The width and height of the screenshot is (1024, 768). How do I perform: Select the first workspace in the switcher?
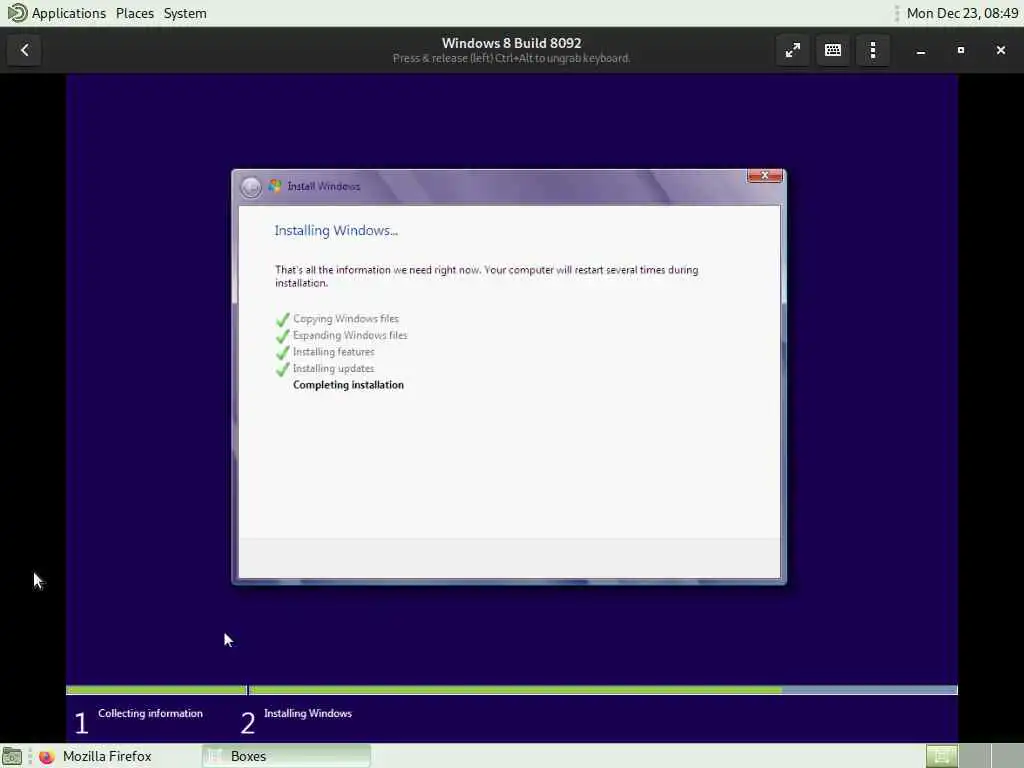[941, 756]
